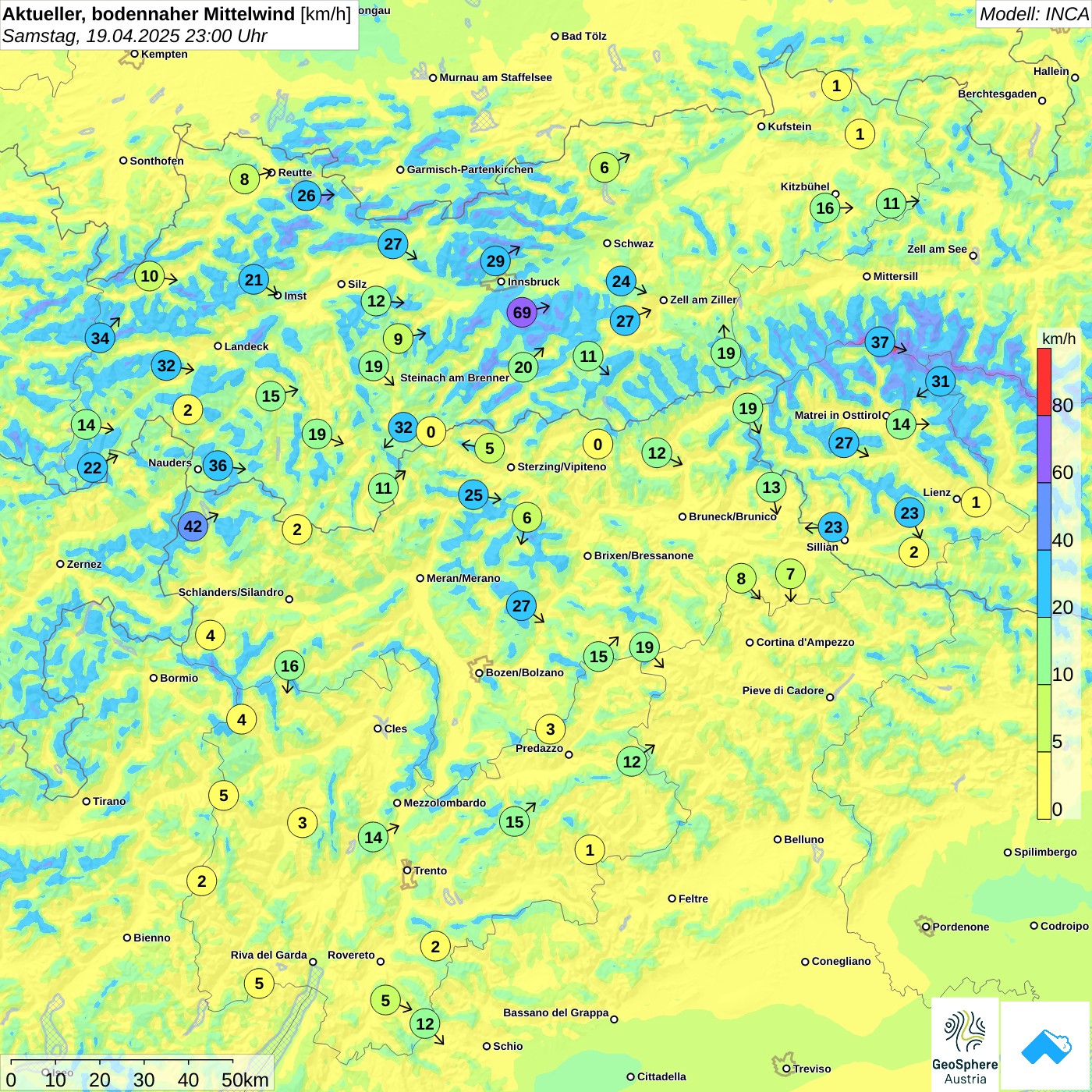Click the 9 km/h wind marker
Viewport: 1092px width, 1092px height.
(x=398, y=339)
